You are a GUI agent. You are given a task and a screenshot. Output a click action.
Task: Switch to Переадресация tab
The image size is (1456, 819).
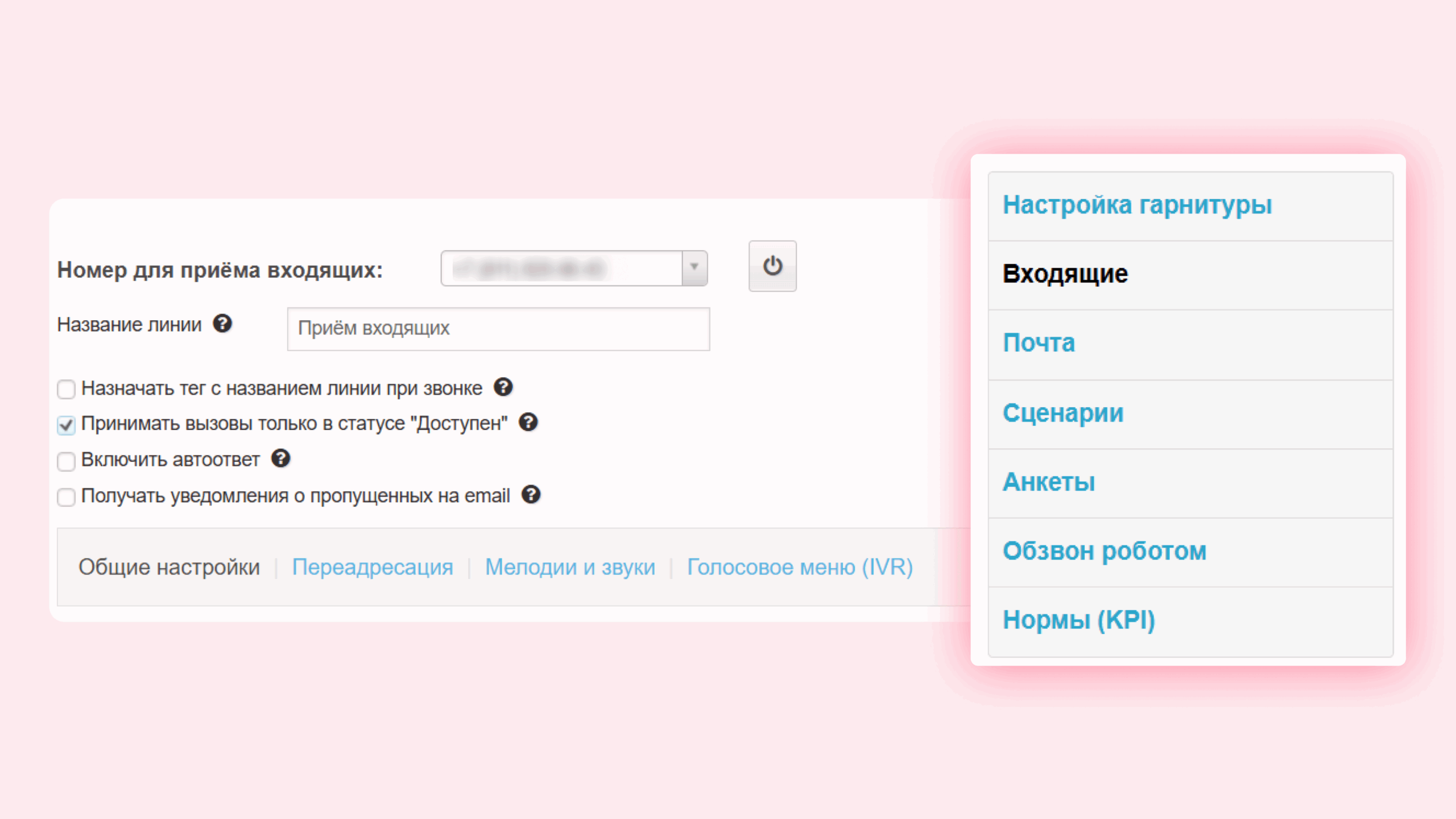tap(373, 567)
